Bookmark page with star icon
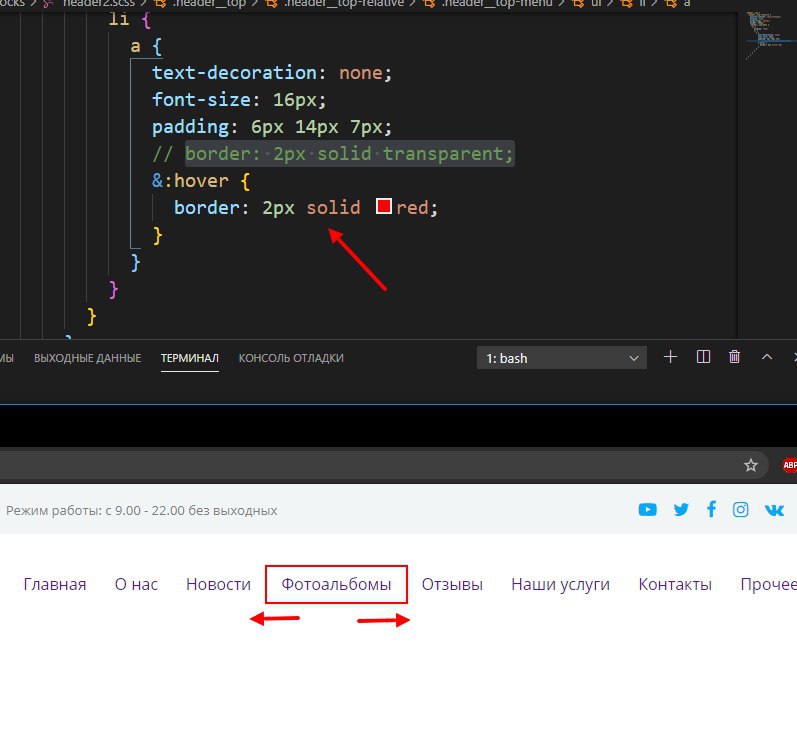Screen dimensions: 797x749 [x=751, y=465]
